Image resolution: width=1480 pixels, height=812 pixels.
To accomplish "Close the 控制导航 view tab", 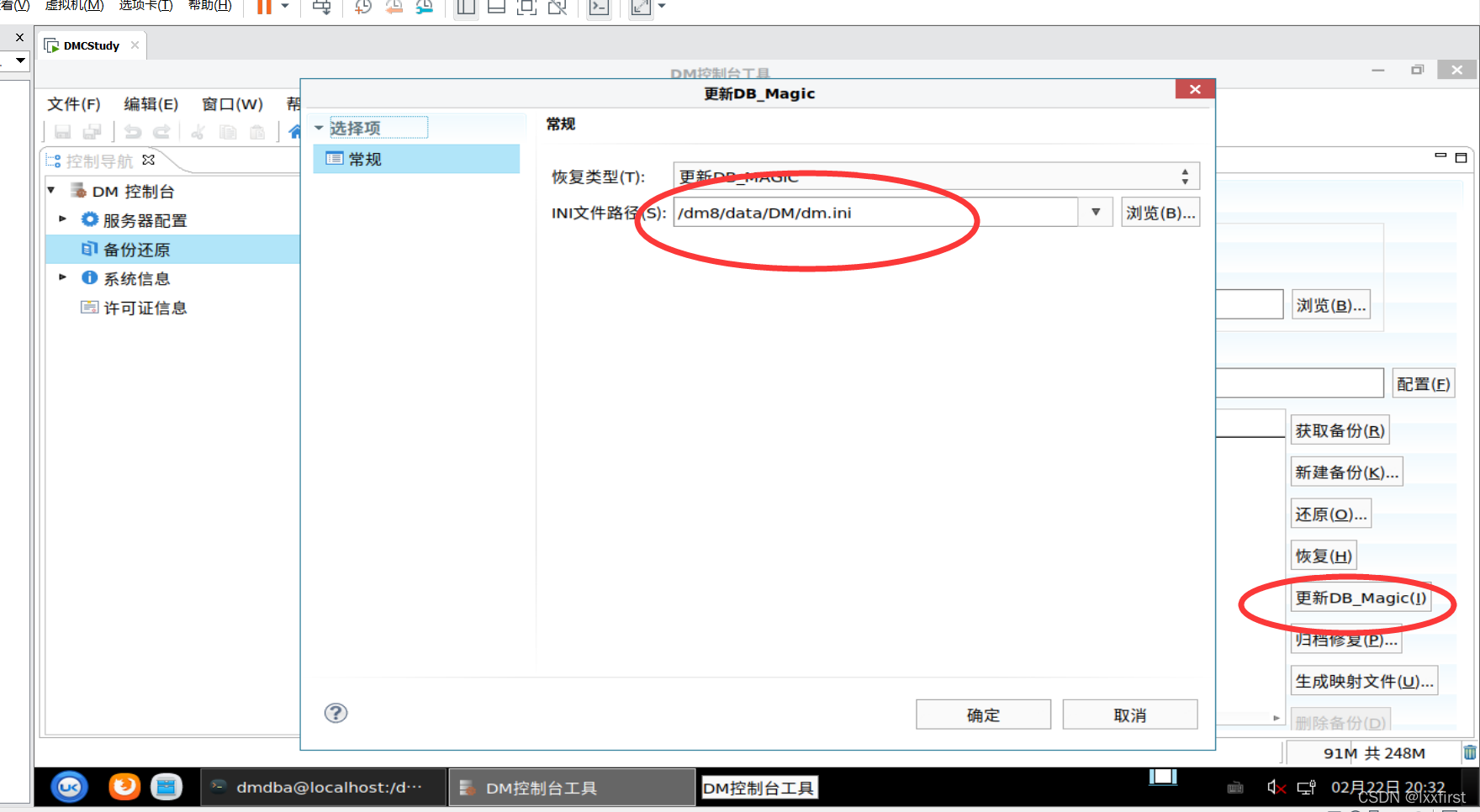I will click(149, 160).
